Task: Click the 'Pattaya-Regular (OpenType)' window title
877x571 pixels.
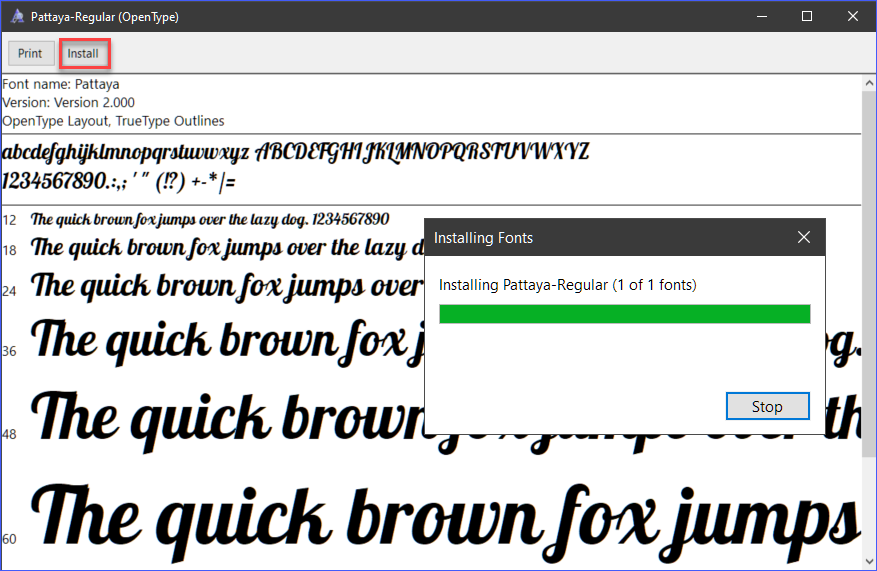Action: (105, 17)
